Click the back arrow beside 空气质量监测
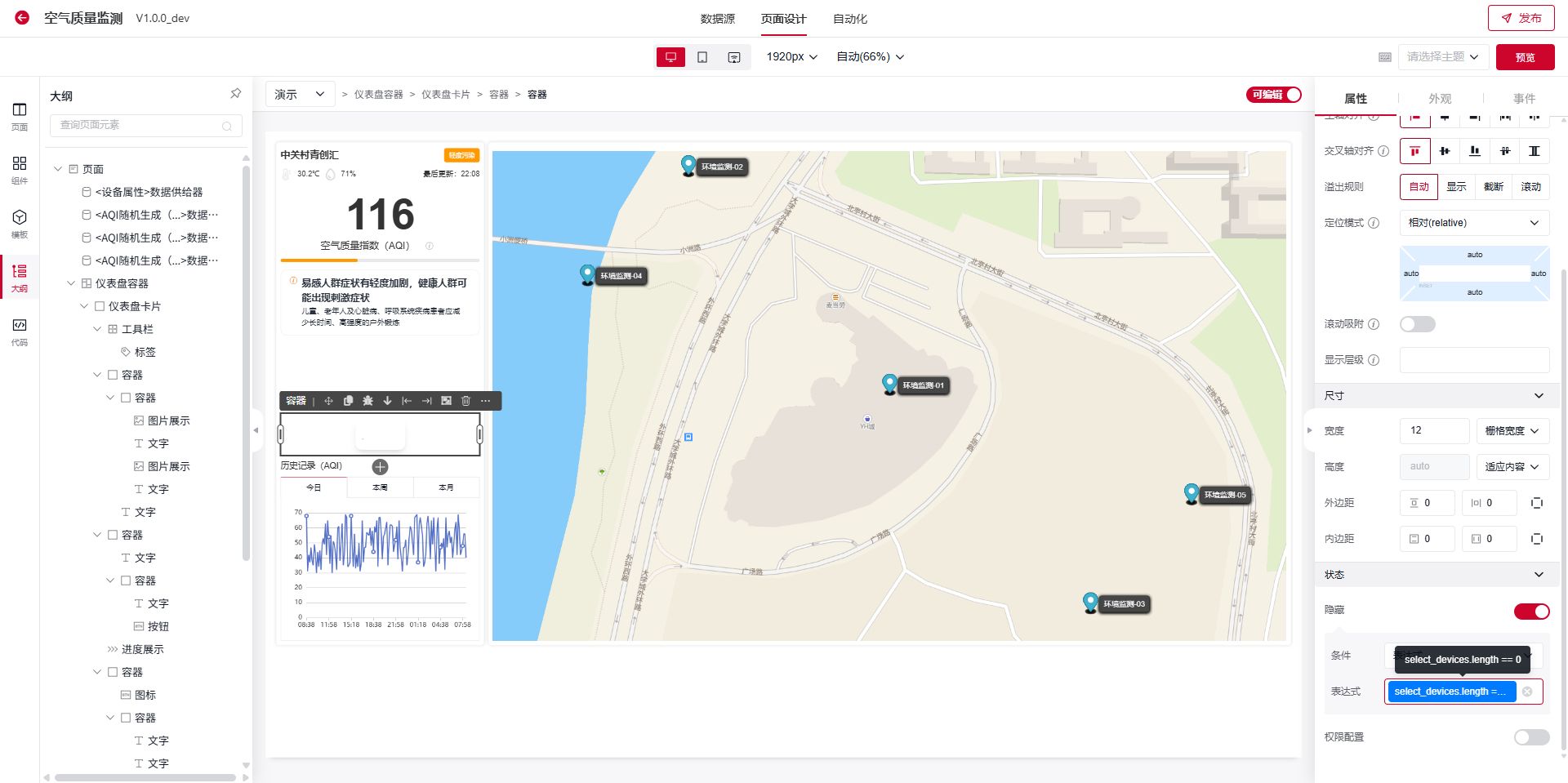The width and height of the screenshot is (1568, 783). point(22,18)
